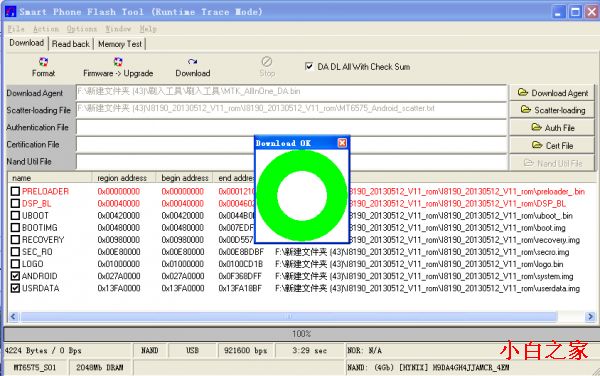This screenshot has width=600, height=376.
Task: Toggle DA DL All With Check Sum
Action: (x=309, y=66)
